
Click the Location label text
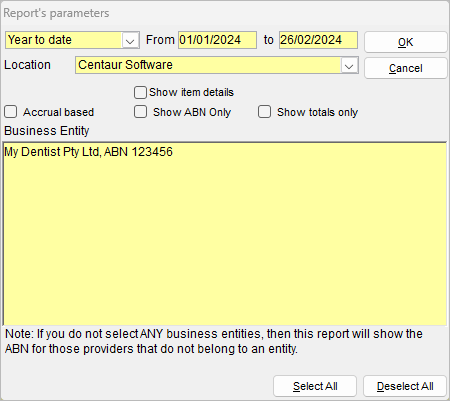pos(27,65)
